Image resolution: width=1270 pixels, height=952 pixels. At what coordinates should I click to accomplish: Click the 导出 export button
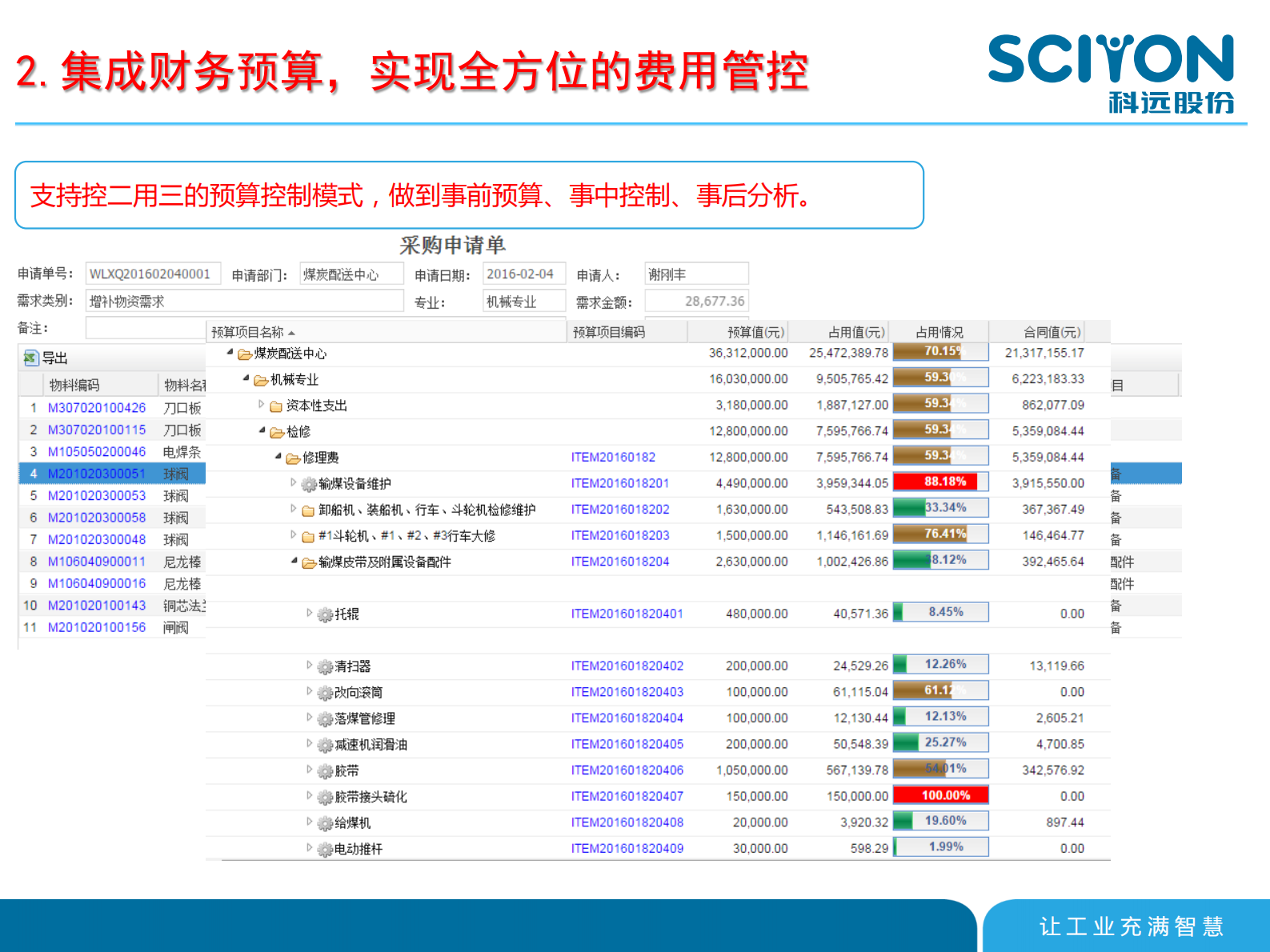(x=46, y=358)
